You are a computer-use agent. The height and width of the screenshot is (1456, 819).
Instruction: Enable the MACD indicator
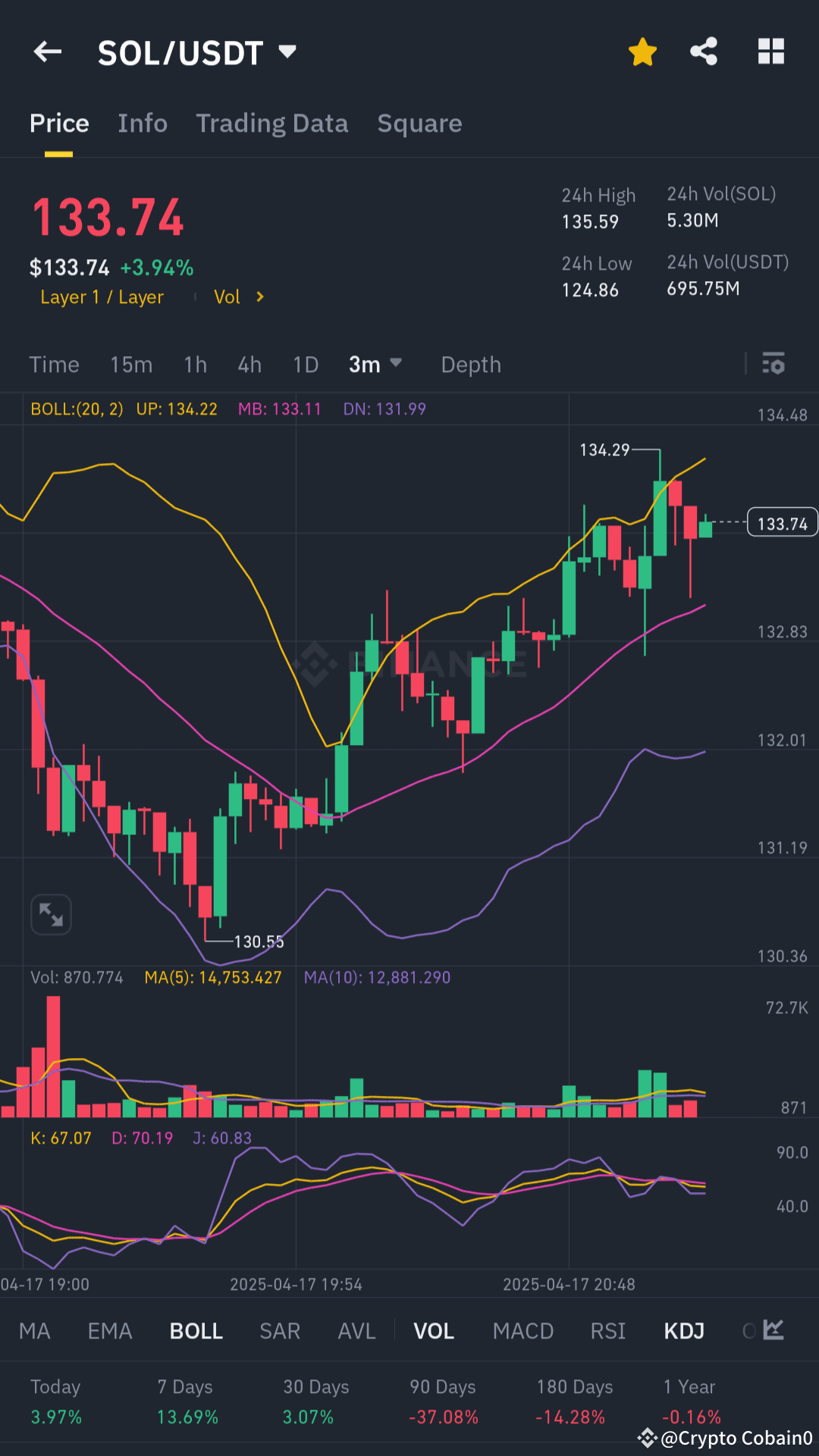(x=522, y=1330)
